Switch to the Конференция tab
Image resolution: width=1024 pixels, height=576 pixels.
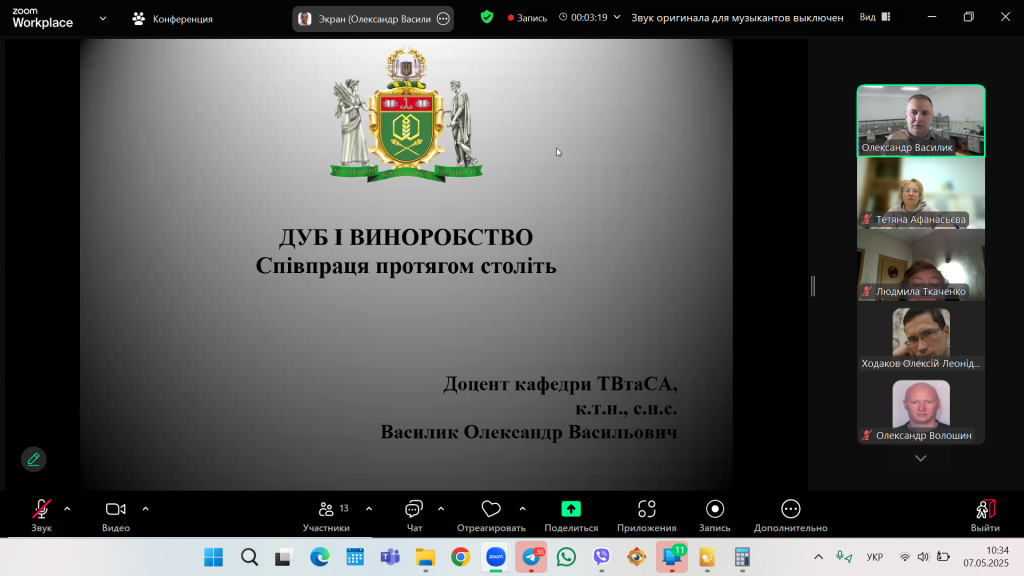tap(172, 19)
